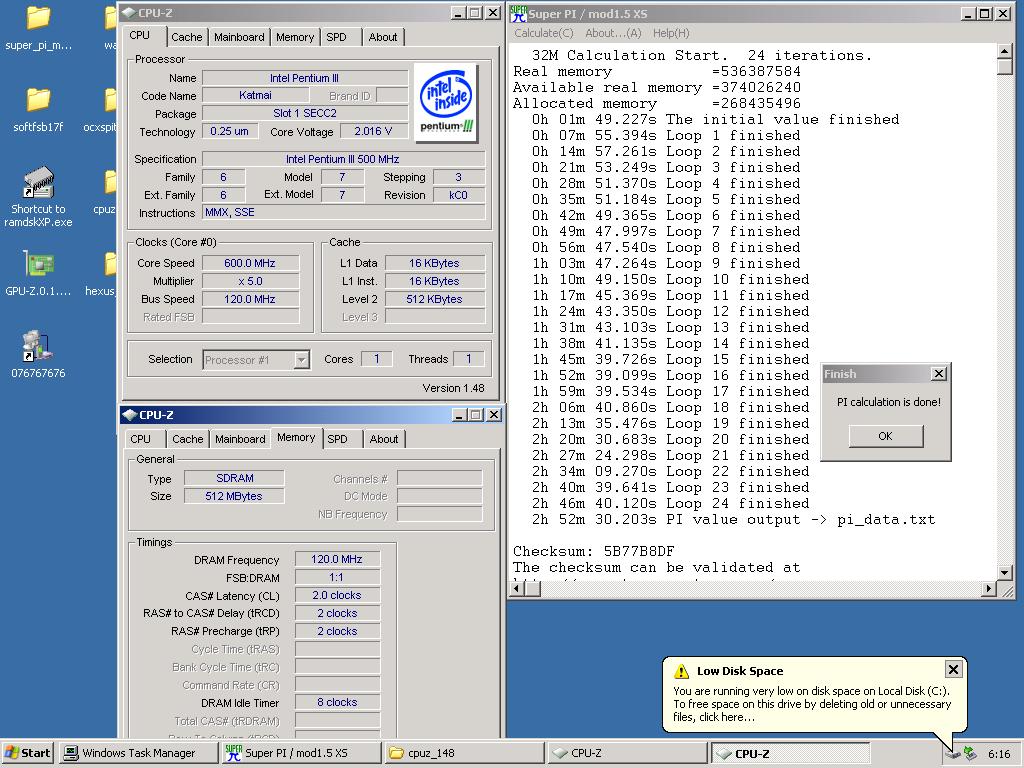
Task: Open the SPD tab in lower CPU-Z window
Action: (338, 439)
